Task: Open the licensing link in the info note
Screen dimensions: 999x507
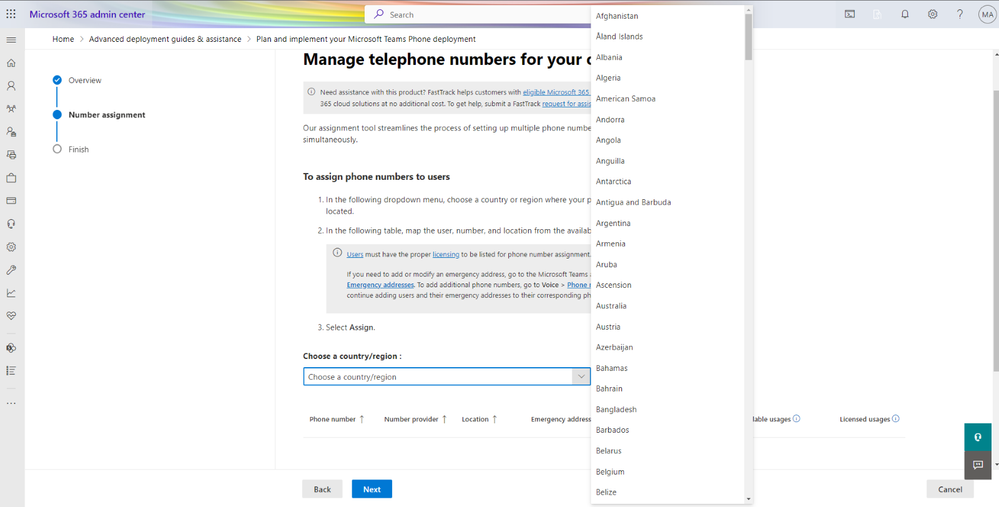Action: click(446, 254)
